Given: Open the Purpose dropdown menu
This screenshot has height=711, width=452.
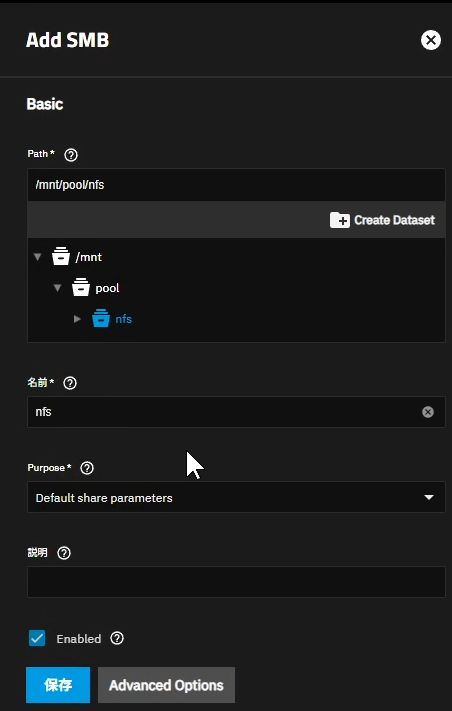Looking at the screenshot, I should (x=236, y=497).
